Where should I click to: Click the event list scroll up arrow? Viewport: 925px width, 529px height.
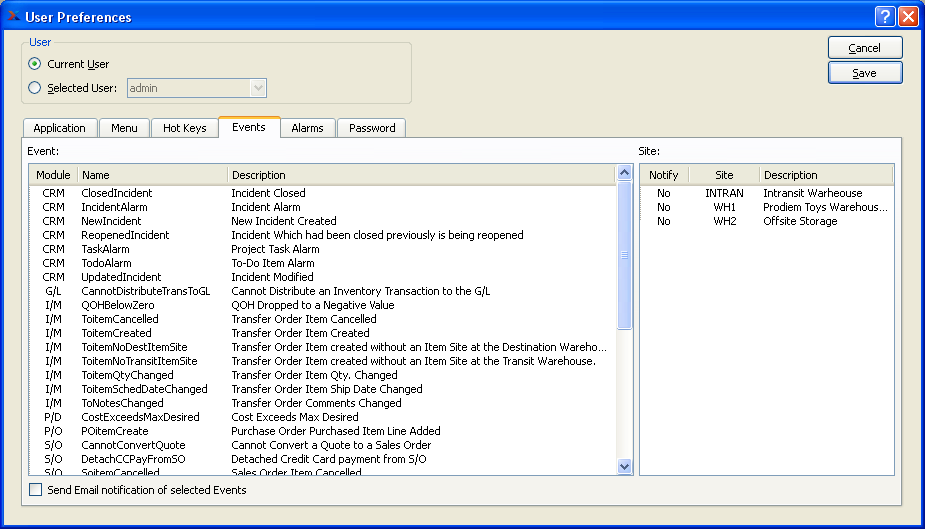pyautogui.click(x=625, y=173)
